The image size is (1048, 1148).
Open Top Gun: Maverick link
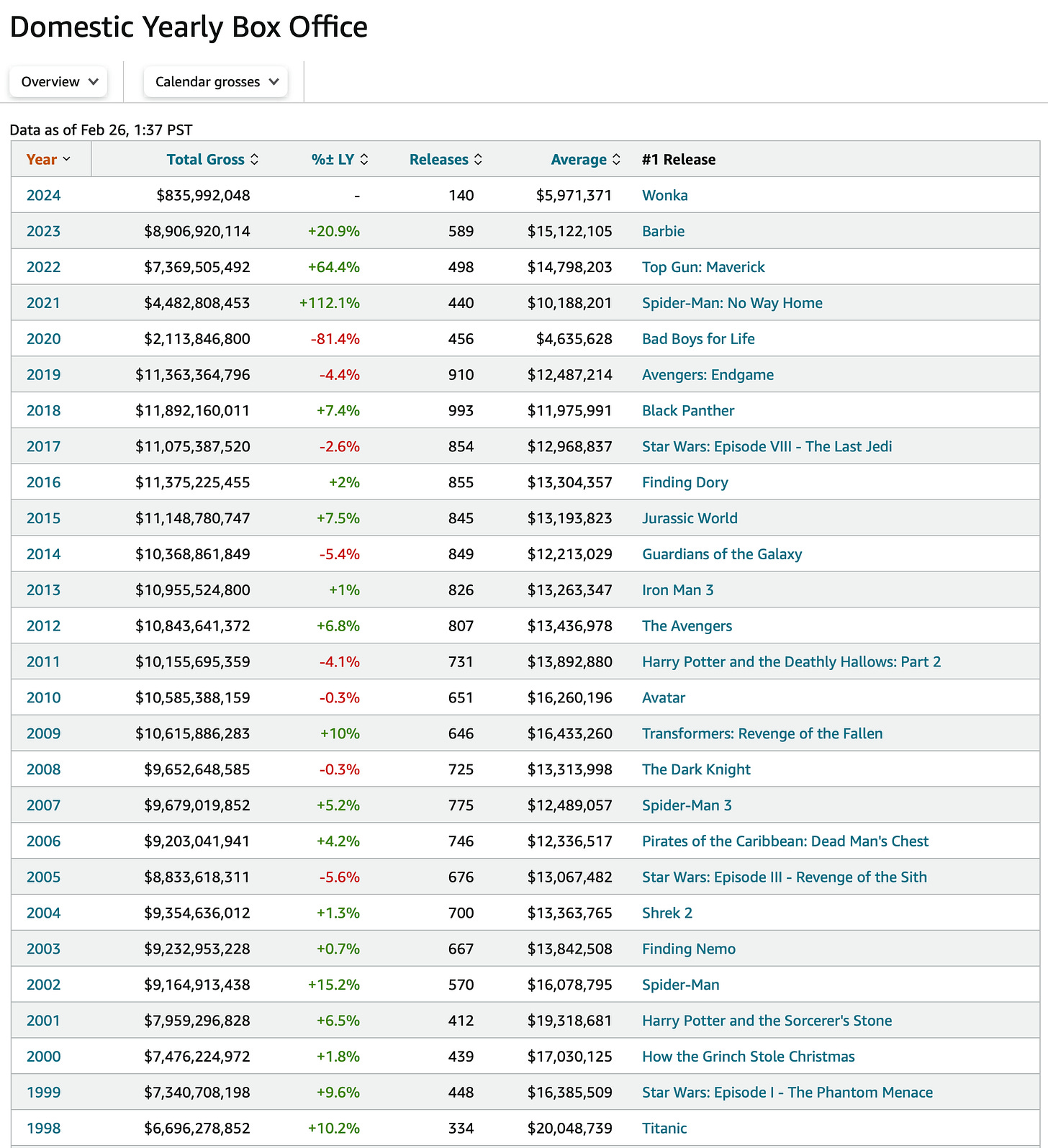[703, 268]
